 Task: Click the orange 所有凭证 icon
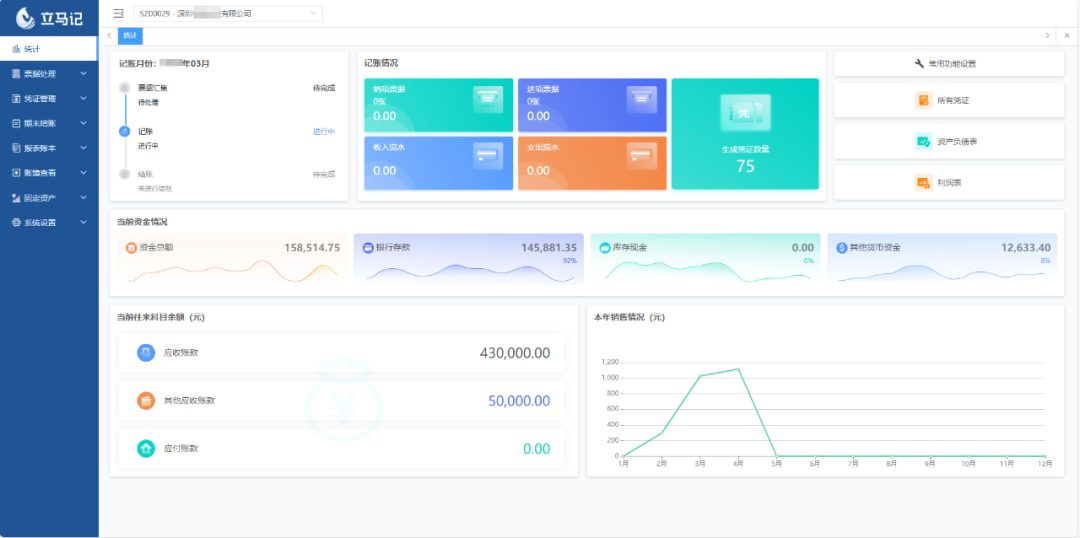click(x=923, y=101)
